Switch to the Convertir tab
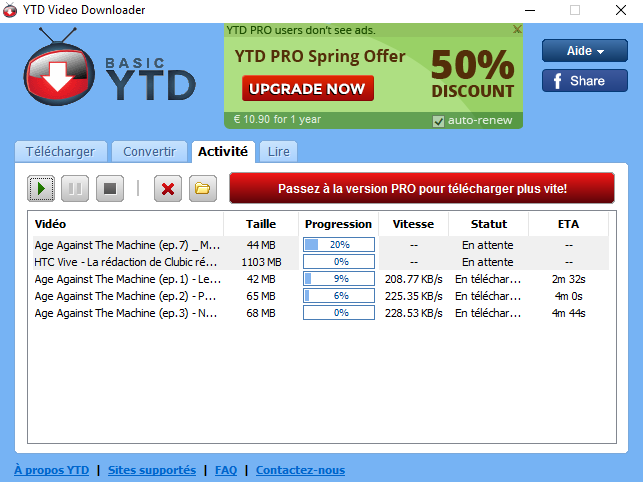The width and height of the screenshot is (643, 482). pos(149,152)
